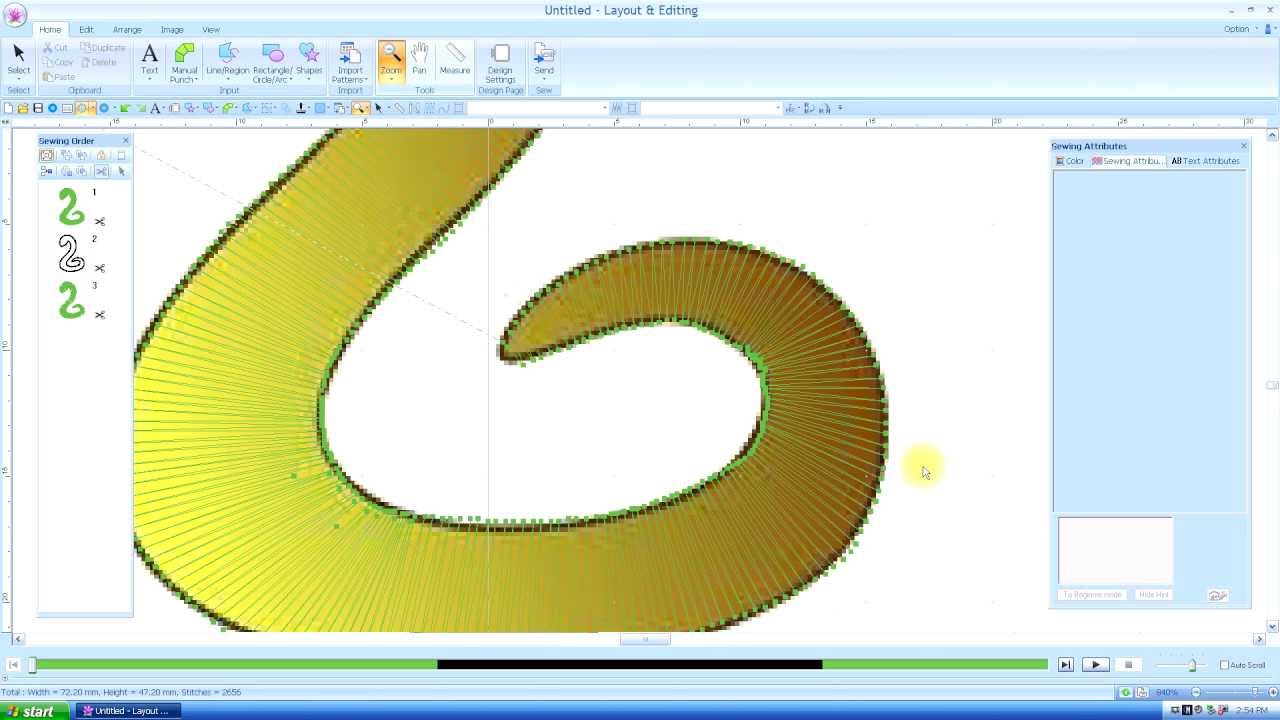Viewport: 1280px width, 720px height.
Task: Toggle the trim scissors button in Sewing Order toolbar
Action: [102, 171]
